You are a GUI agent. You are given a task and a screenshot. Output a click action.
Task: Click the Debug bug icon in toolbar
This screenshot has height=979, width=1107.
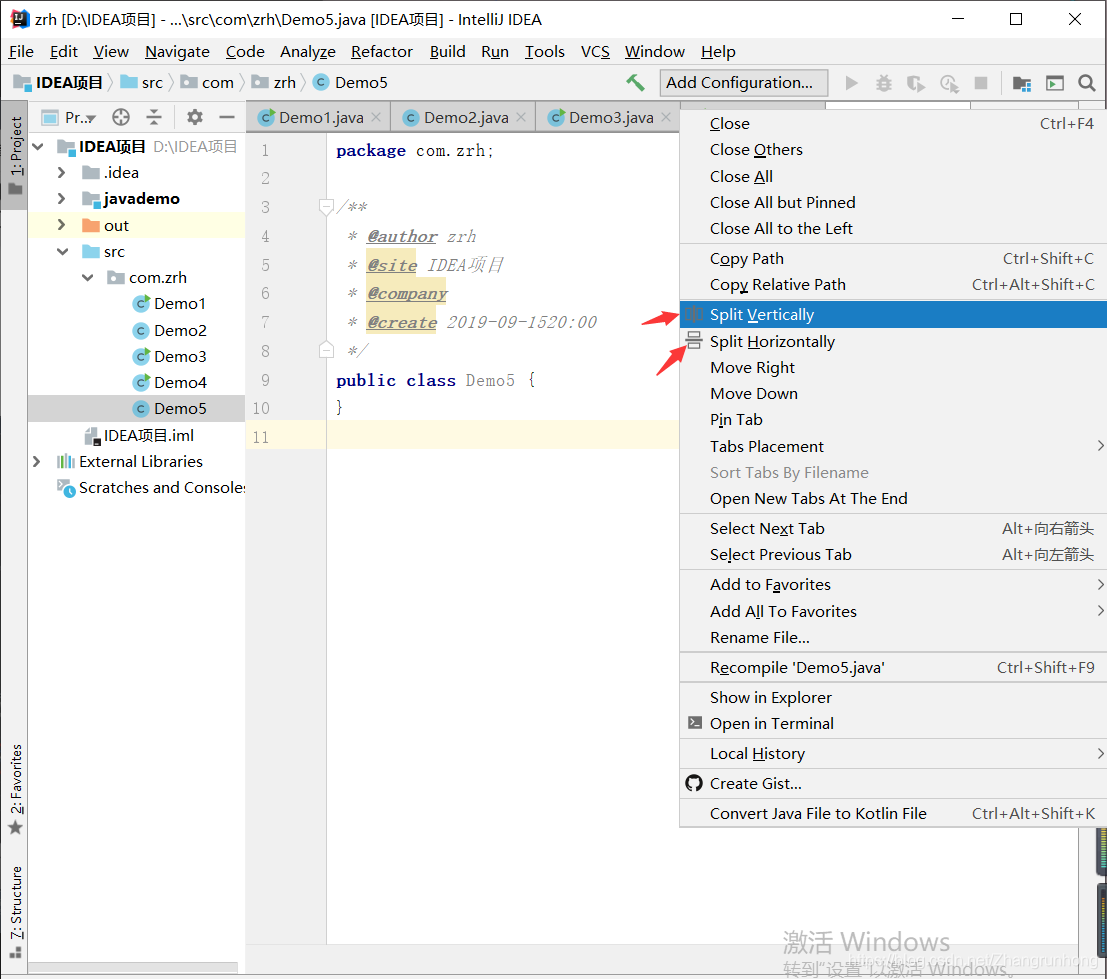coord(883,83)
